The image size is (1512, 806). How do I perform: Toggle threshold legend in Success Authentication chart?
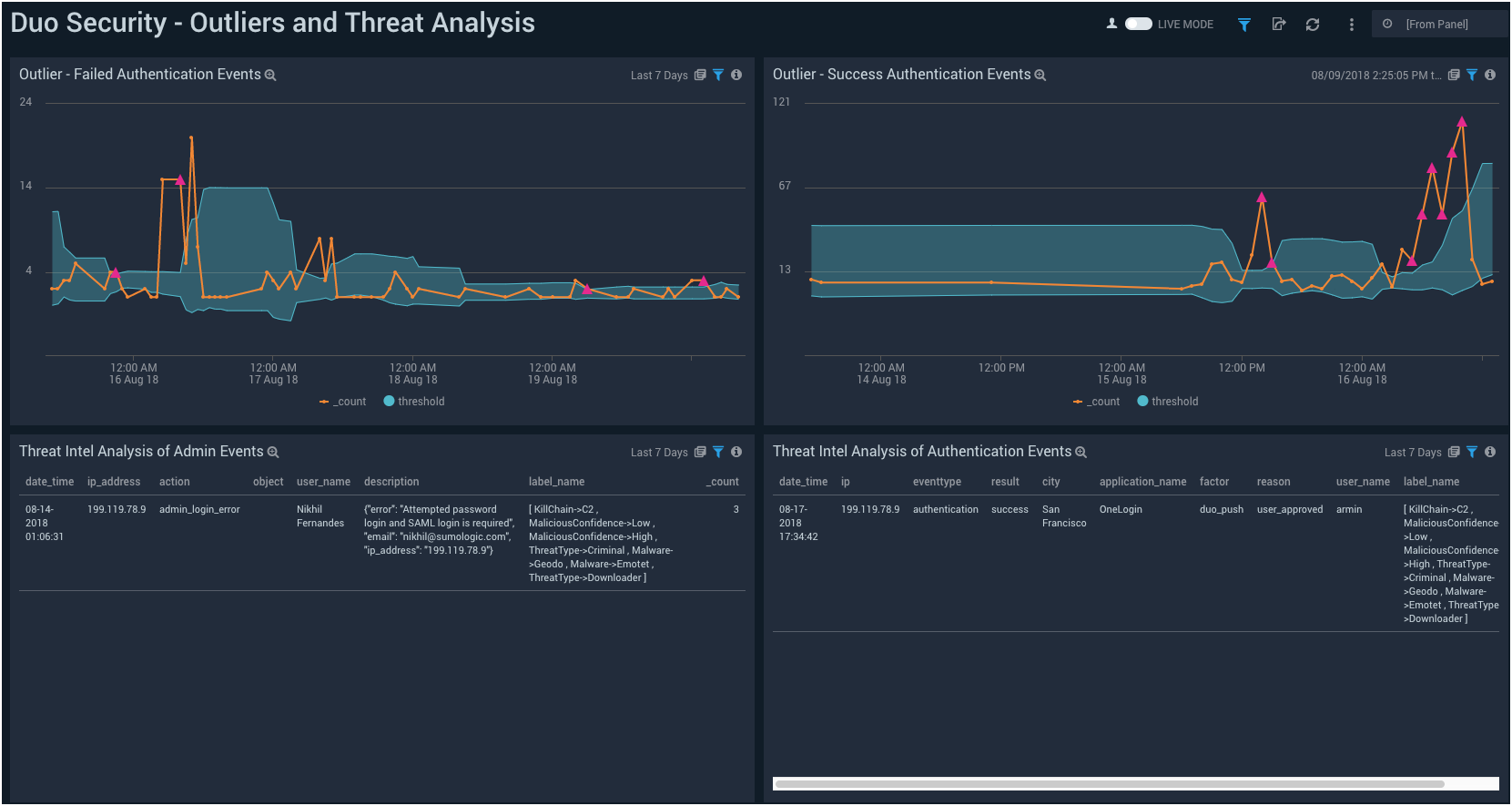coord(1168,402)
